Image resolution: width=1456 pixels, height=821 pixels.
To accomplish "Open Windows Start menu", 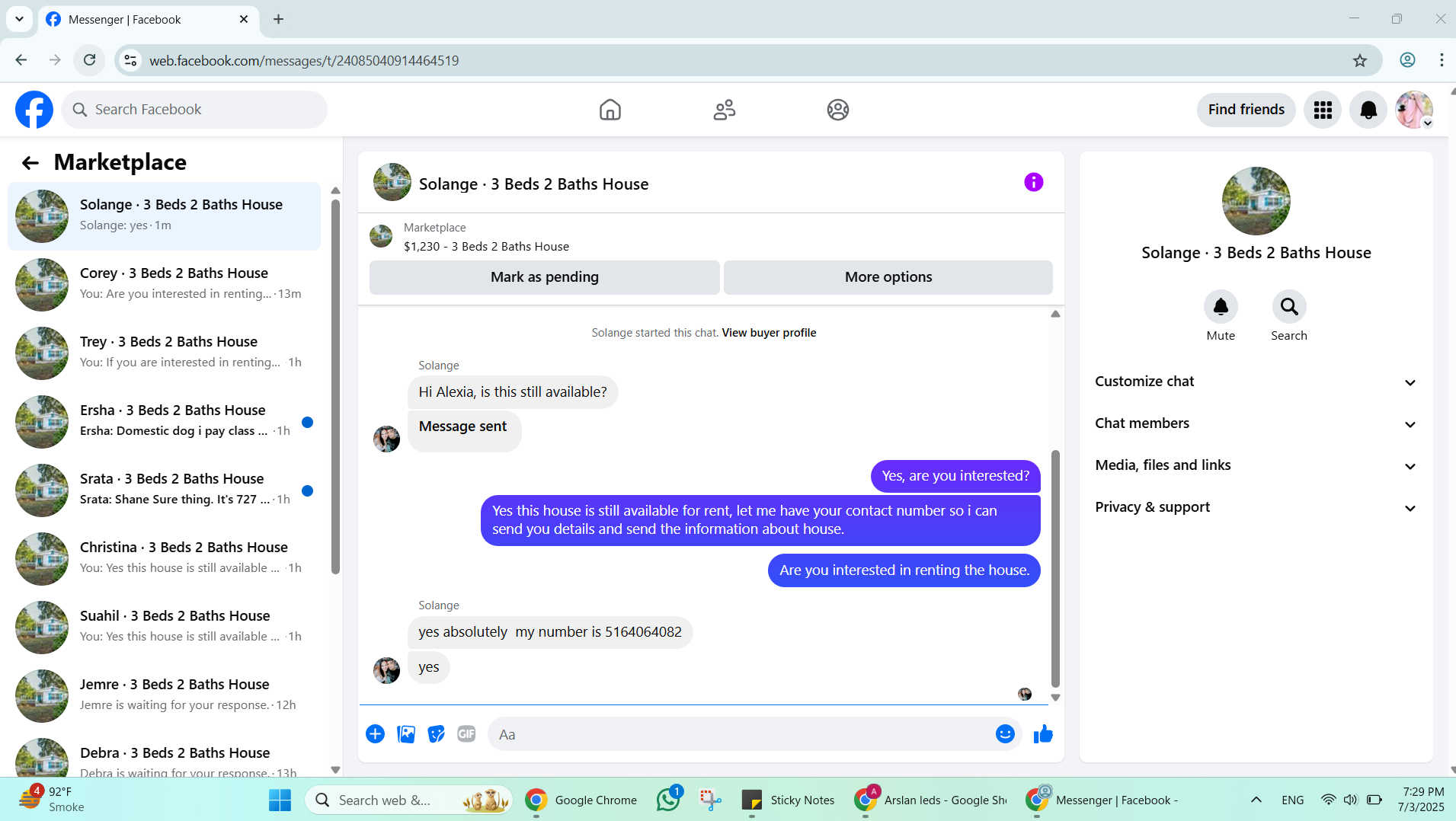I will (280, 800).
